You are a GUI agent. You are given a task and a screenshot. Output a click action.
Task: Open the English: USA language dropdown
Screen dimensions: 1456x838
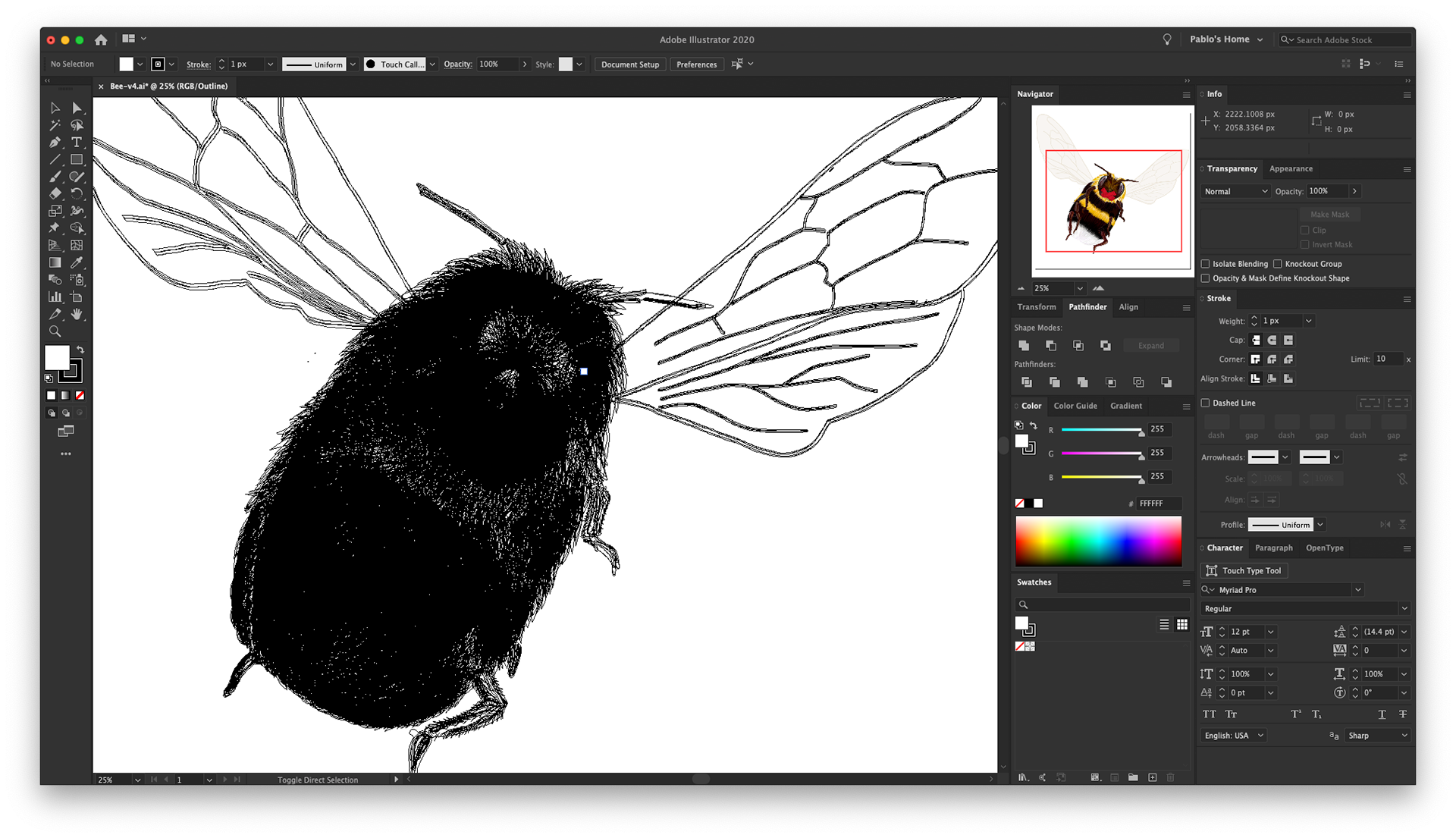1234,736
